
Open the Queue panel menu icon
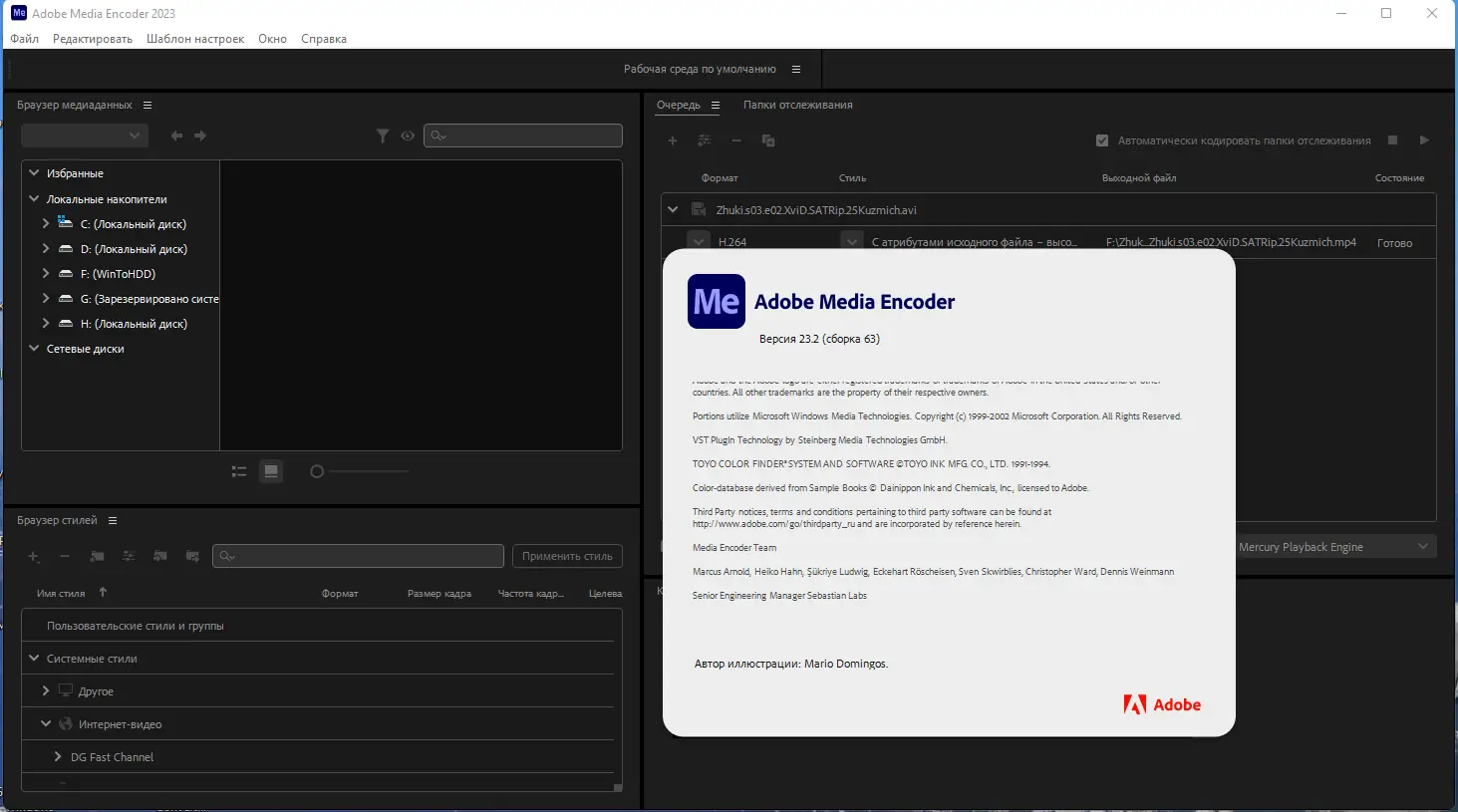(x=716, y=105)
